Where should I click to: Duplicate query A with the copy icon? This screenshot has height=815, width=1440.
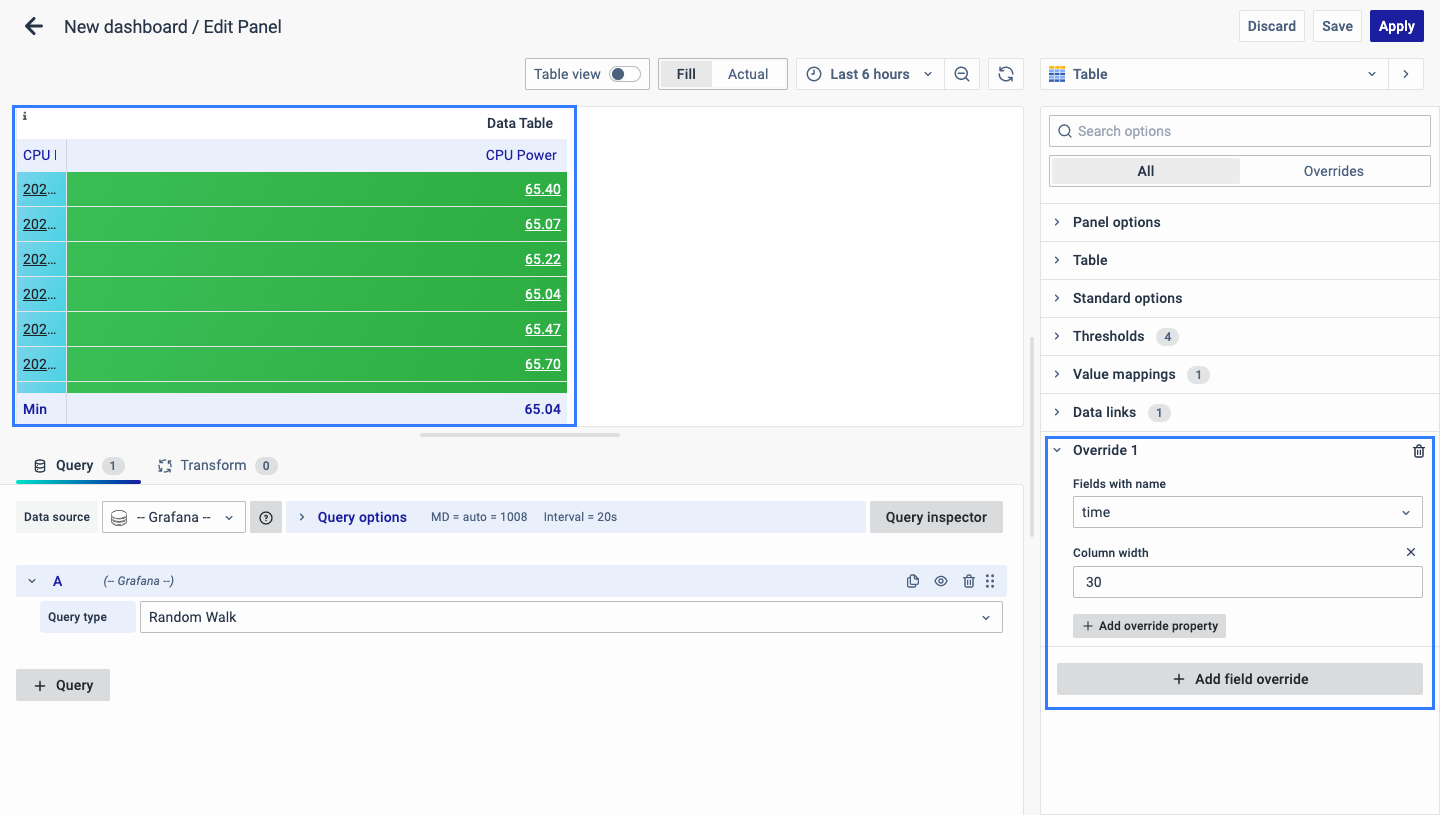point(912,581)
